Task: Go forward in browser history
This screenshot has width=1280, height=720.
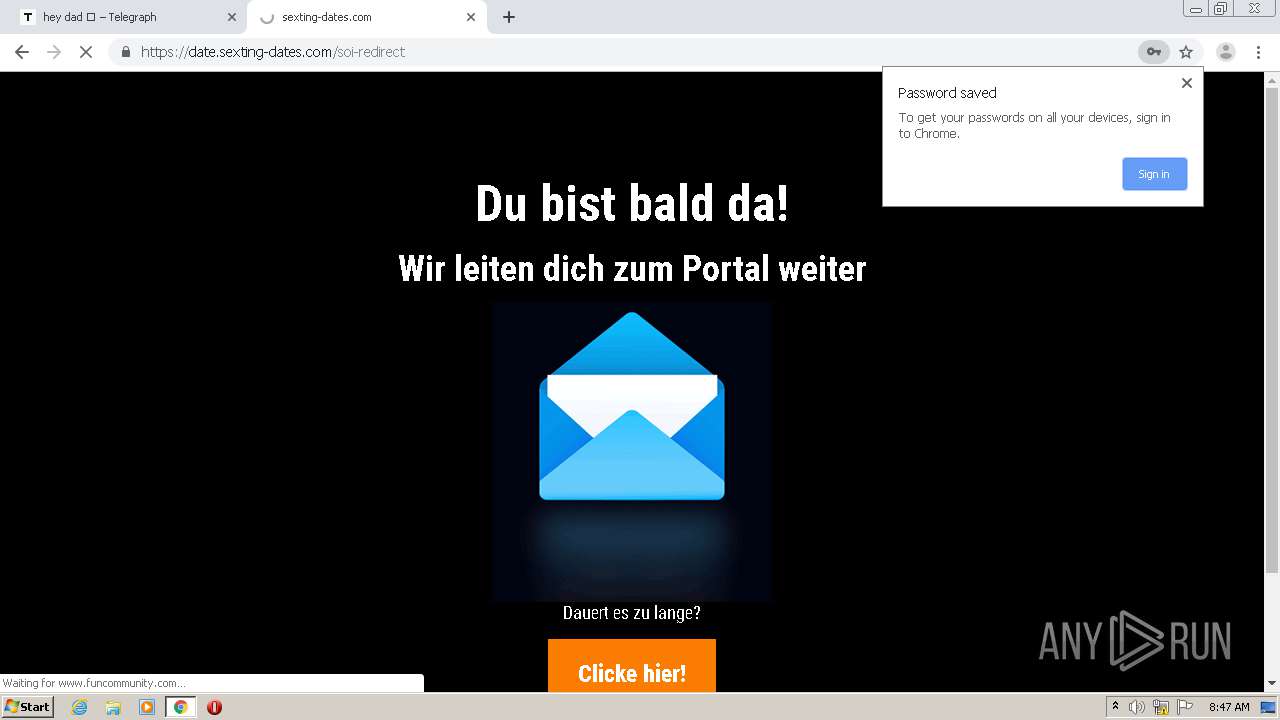Action: coord(54,52)
